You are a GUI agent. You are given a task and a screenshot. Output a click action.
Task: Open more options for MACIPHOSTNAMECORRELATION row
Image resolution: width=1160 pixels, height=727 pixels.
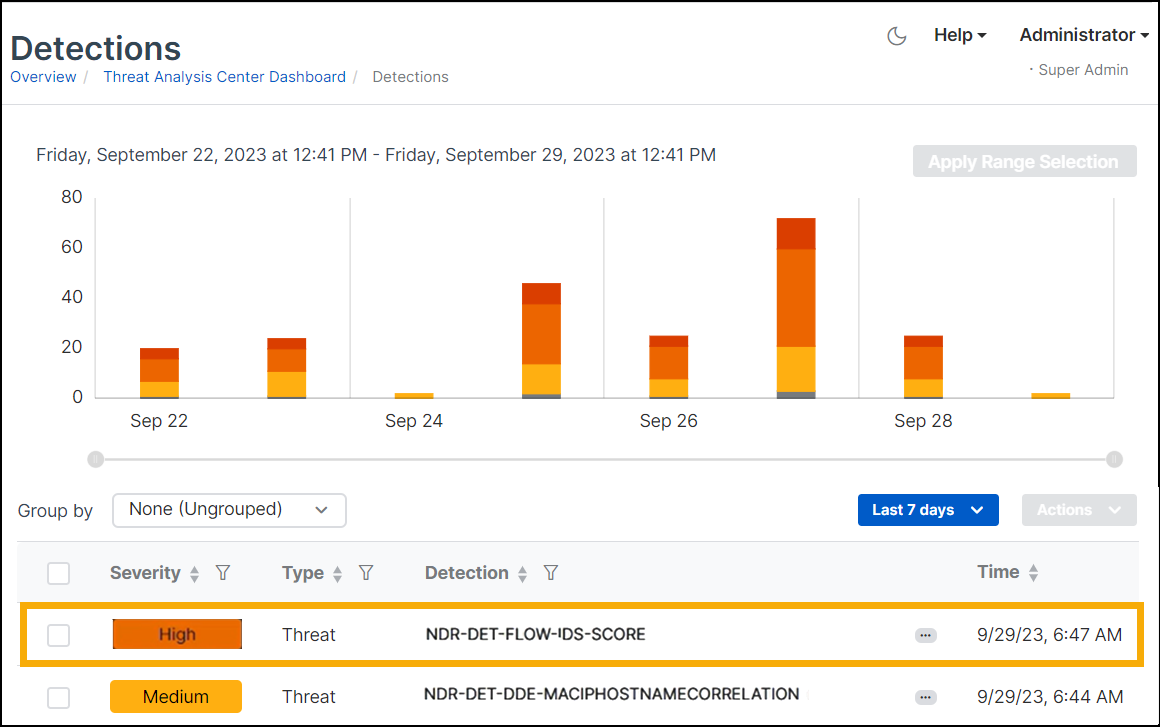[x=925, y=697]
